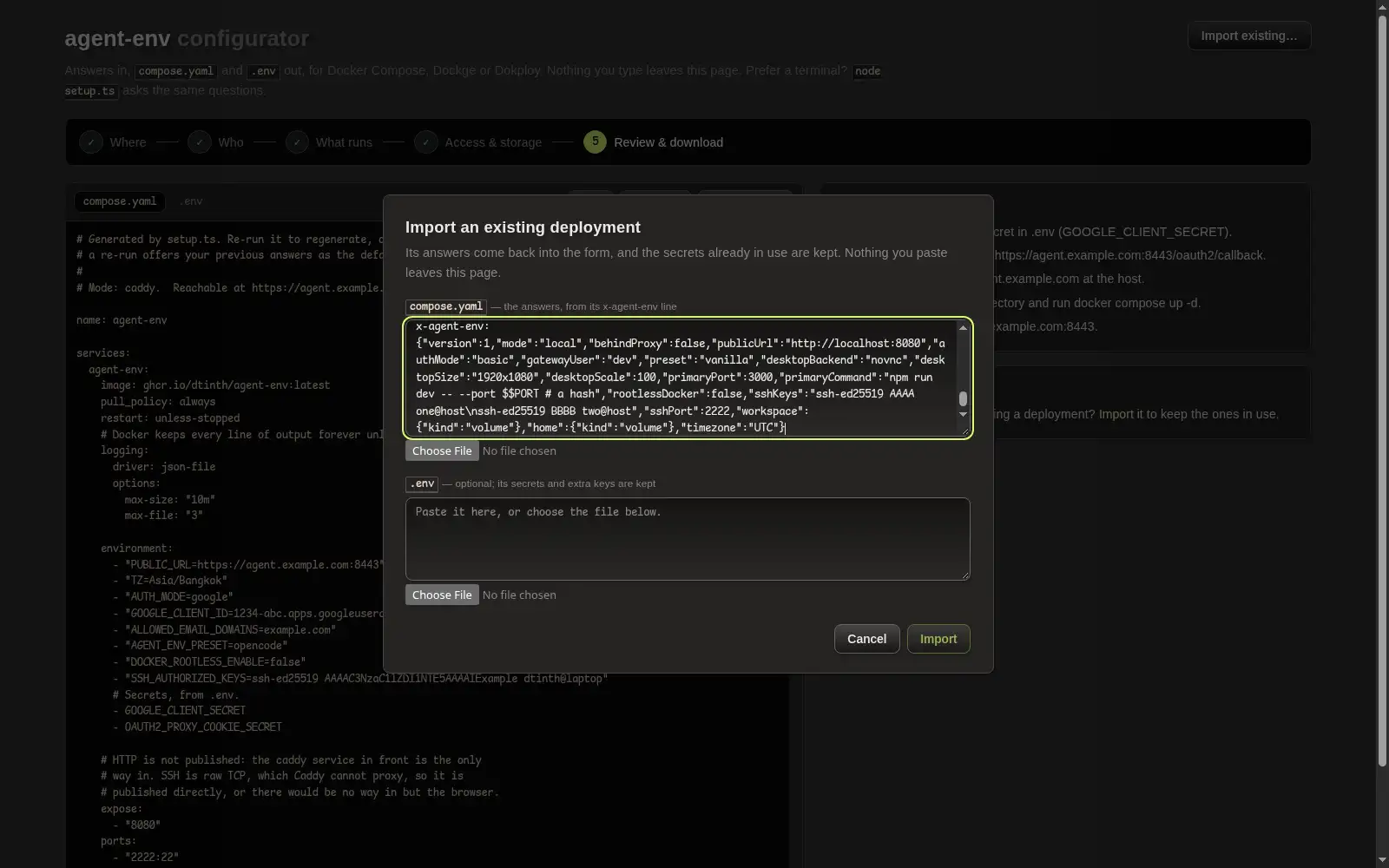The width and height of the screenshot is (1389, 868).
Task: Open the Import existing… button
Action: 1249,36
